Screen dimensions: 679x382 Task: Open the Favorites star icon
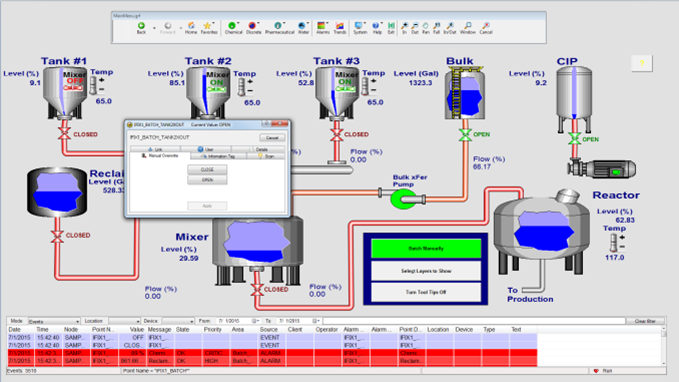209,28
